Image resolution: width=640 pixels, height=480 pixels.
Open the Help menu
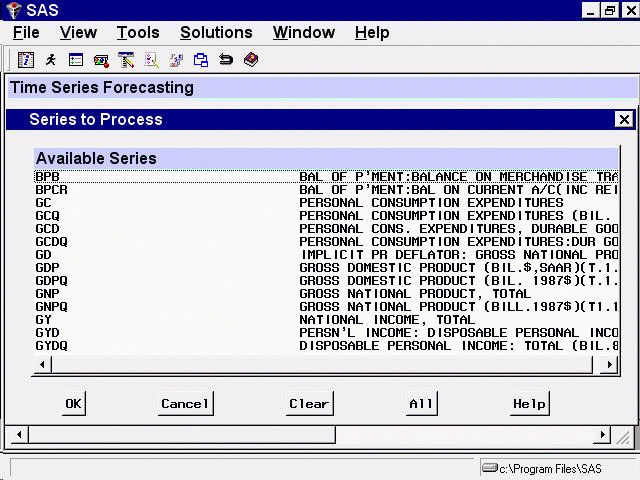coord(372,33)
